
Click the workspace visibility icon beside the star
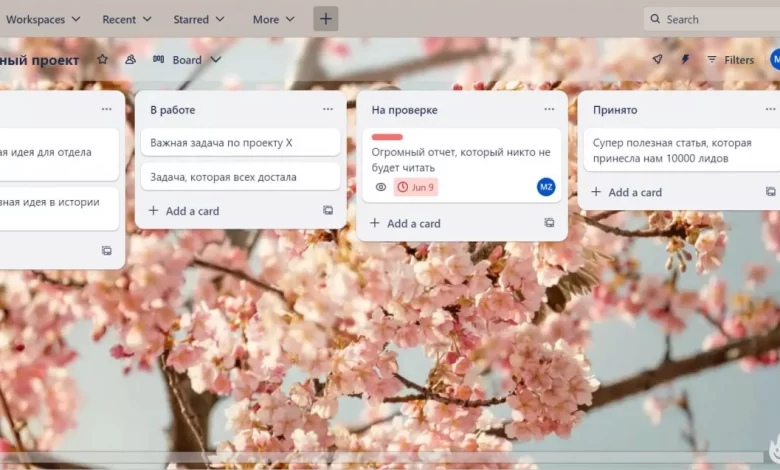click(130, 60)
